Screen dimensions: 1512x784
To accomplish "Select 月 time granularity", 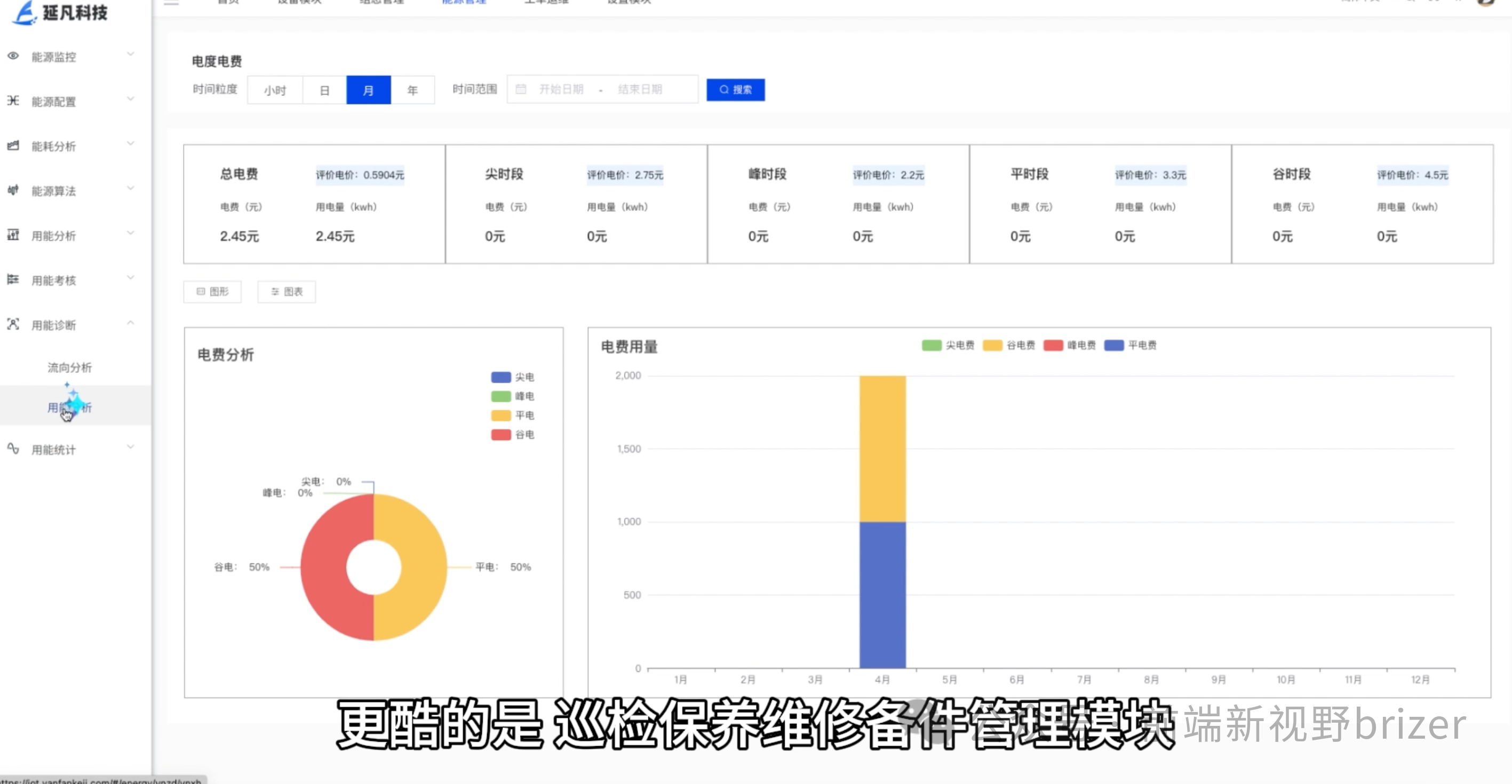I will tap(369, 90).
